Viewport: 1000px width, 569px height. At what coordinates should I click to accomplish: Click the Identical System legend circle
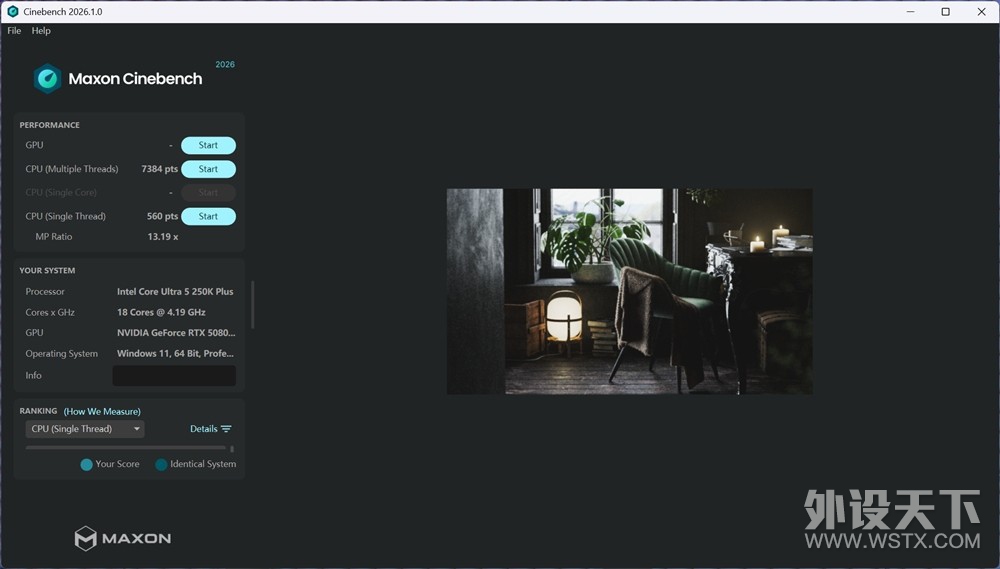(x=161, y=464)
